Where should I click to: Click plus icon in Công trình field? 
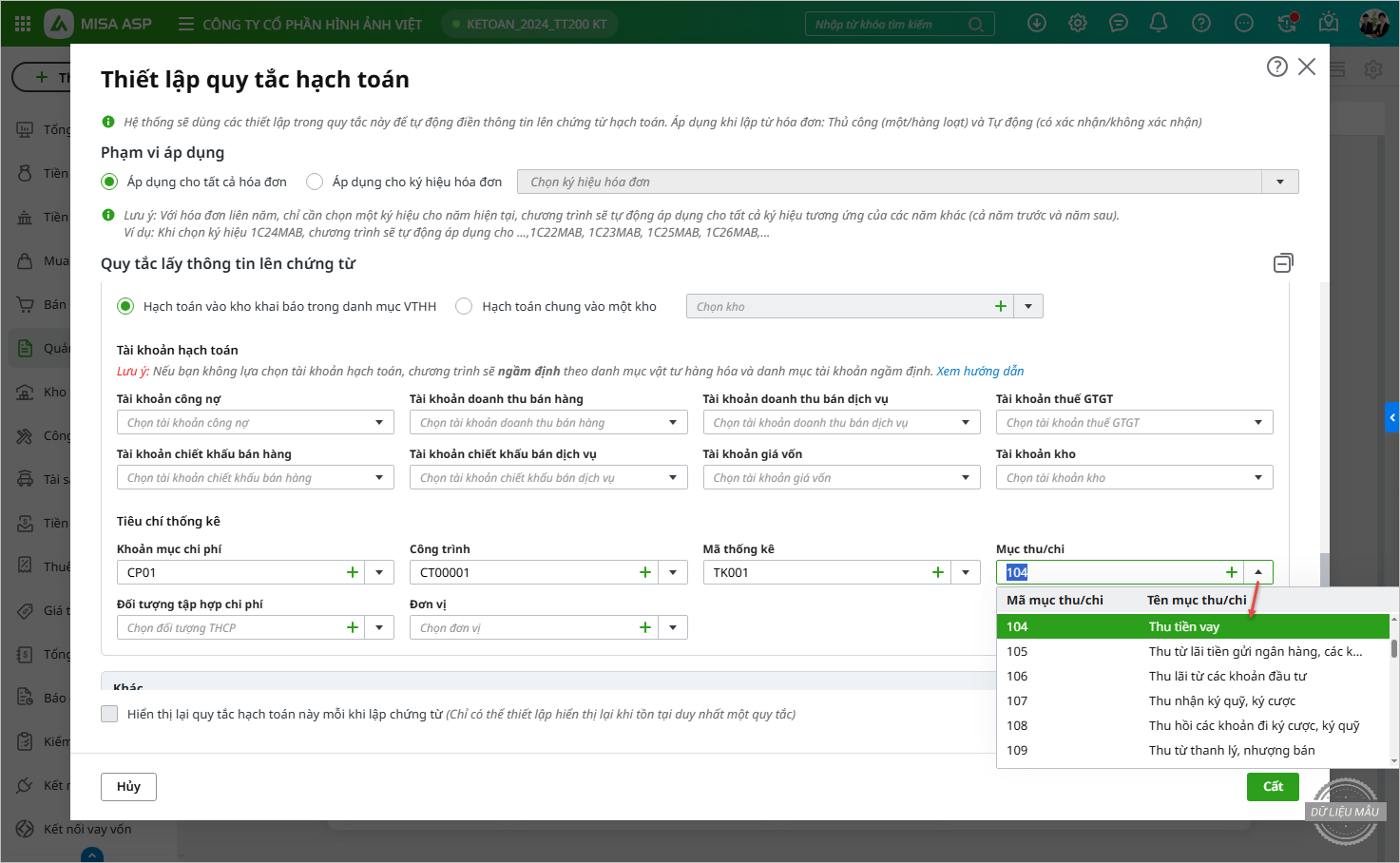point(645,572)
